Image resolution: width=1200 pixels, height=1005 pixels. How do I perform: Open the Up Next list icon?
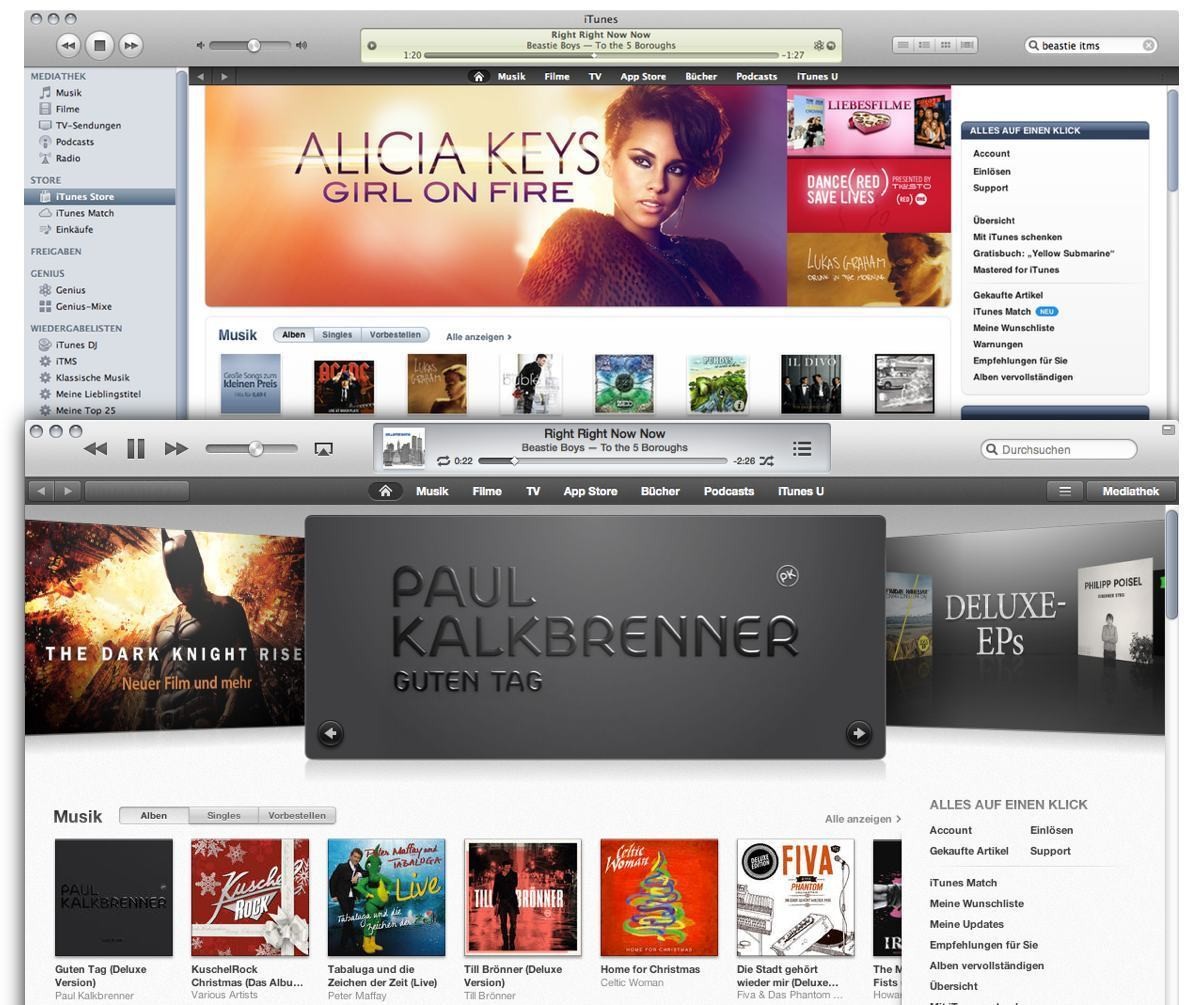(802, 449)
